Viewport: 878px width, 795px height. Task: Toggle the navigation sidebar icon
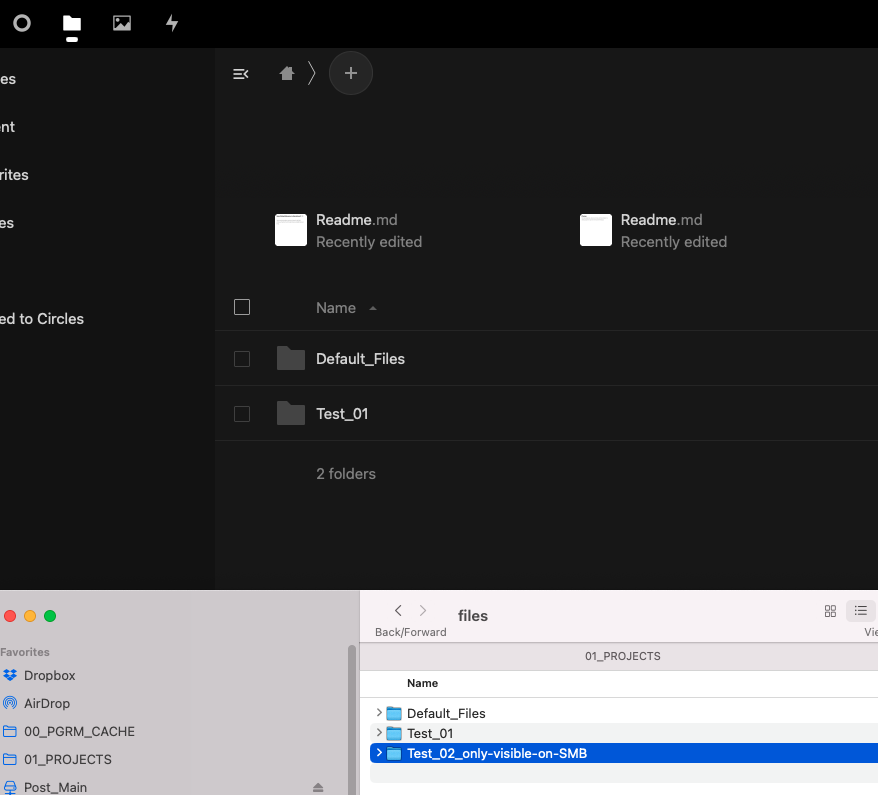click(x=240, y=73)
